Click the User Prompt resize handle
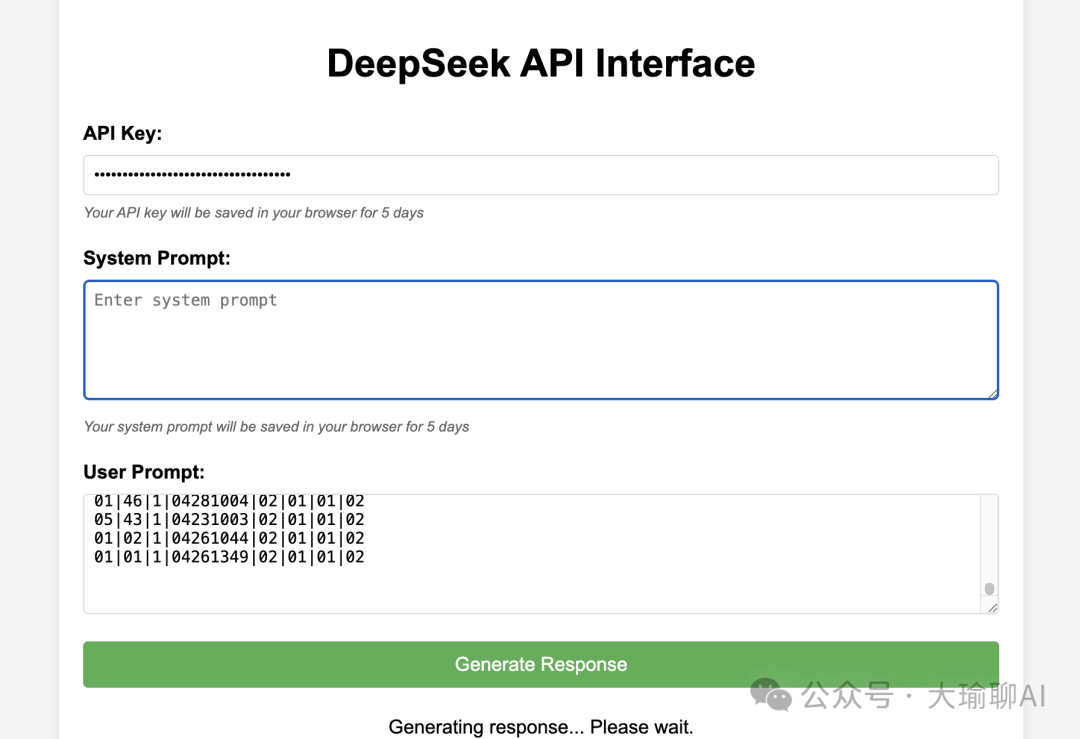 point(993,607)
